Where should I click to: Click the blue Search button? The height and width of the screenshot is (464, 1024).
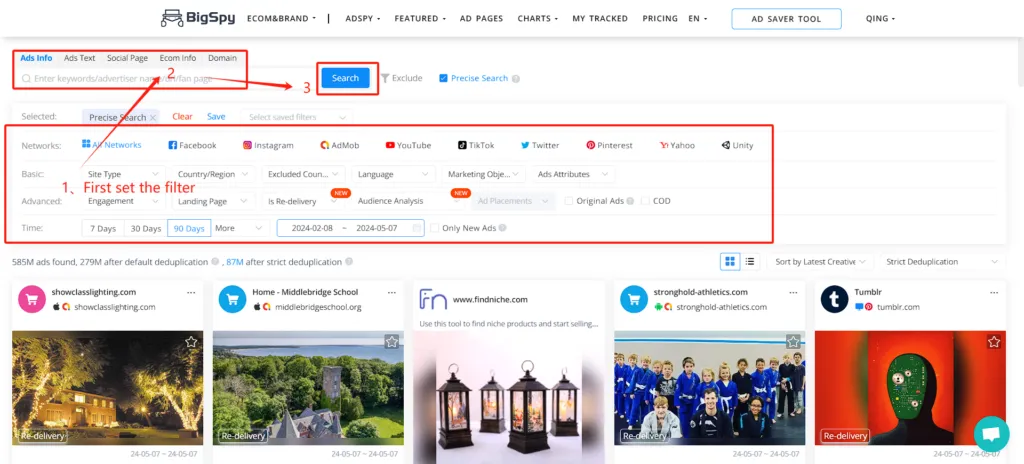point(345,78)
